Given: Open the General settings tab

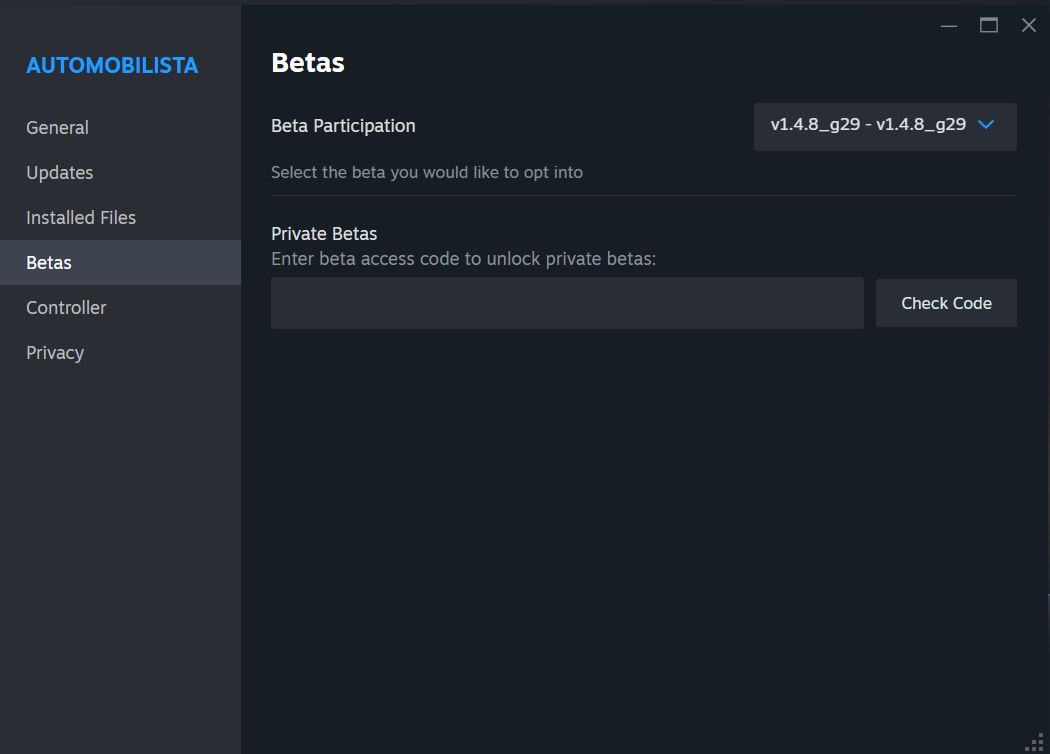Looking at the screenshot, I should 57,128.
